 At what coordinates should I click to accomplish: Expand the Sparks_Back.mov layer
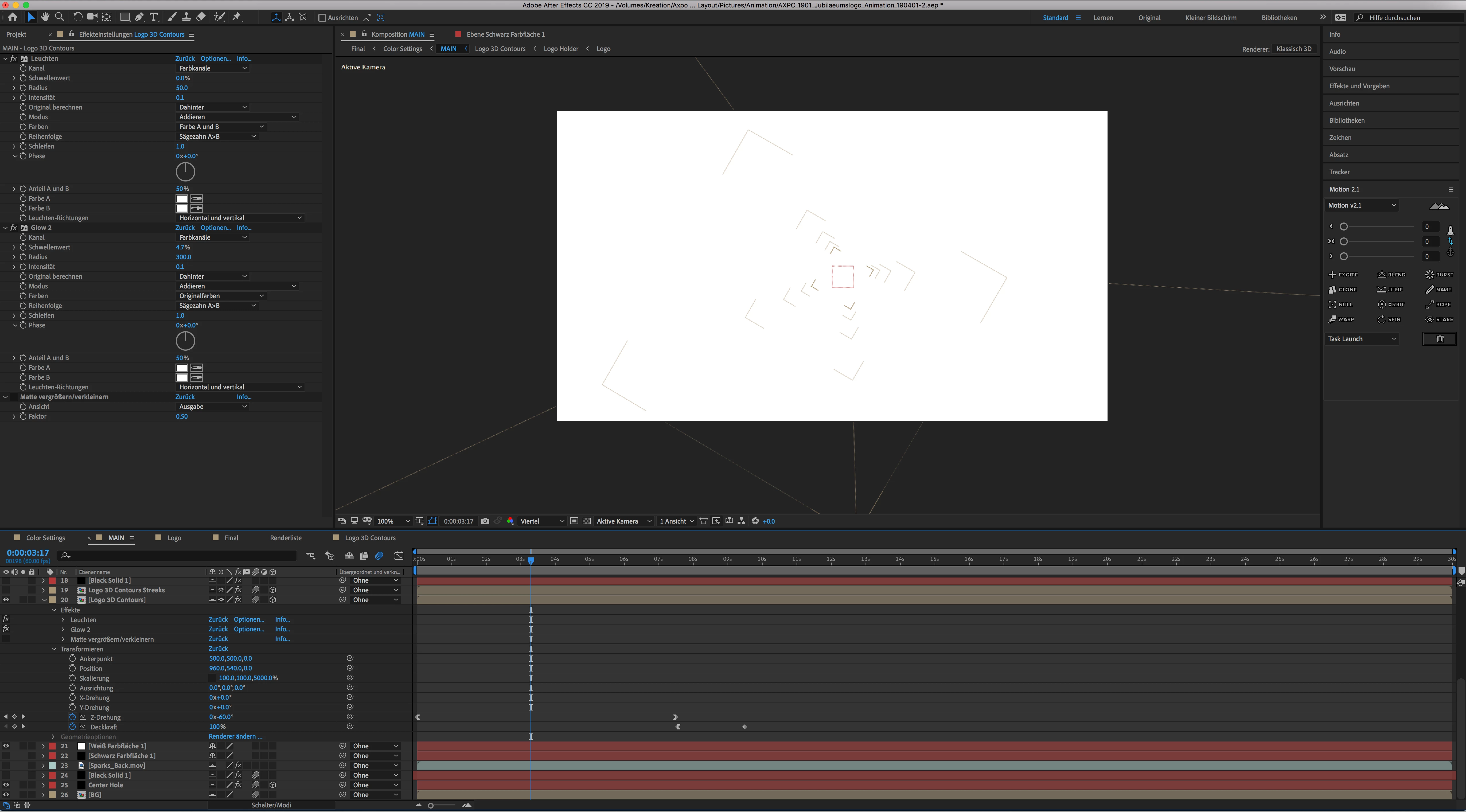click(x=43, y=766)
